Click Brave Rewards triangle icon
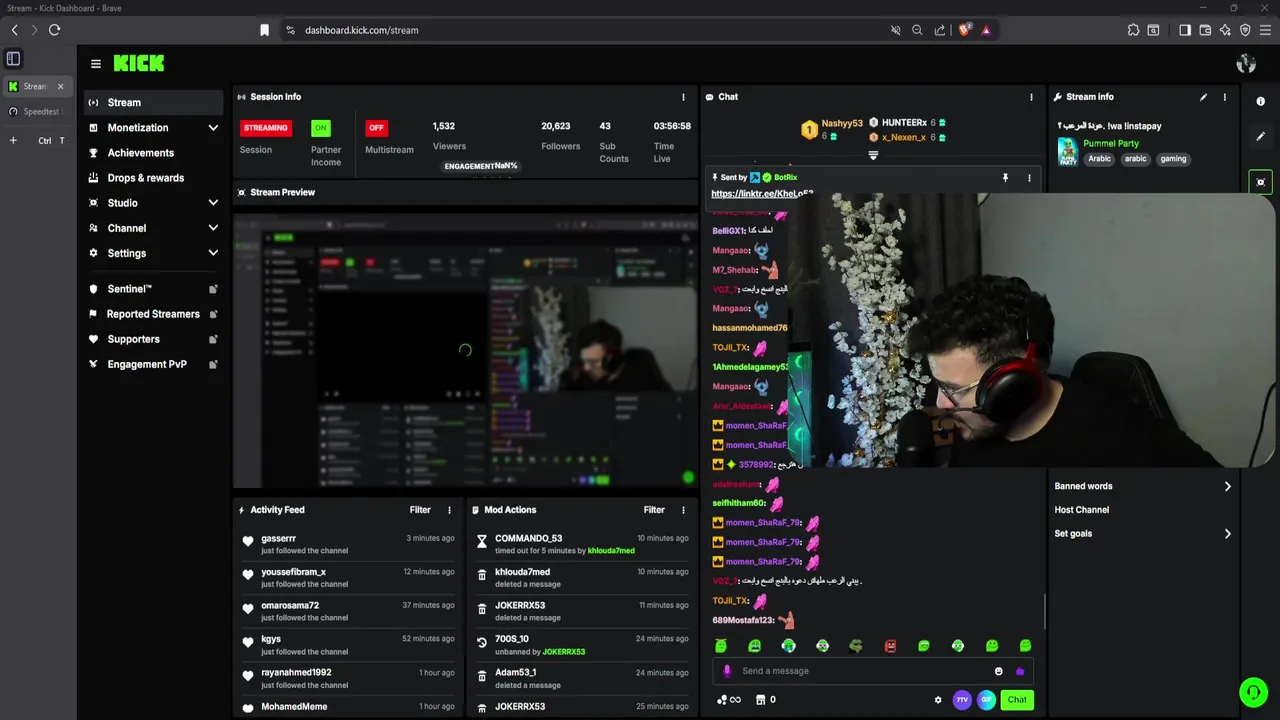1280x720 pixels. [986, 30]
